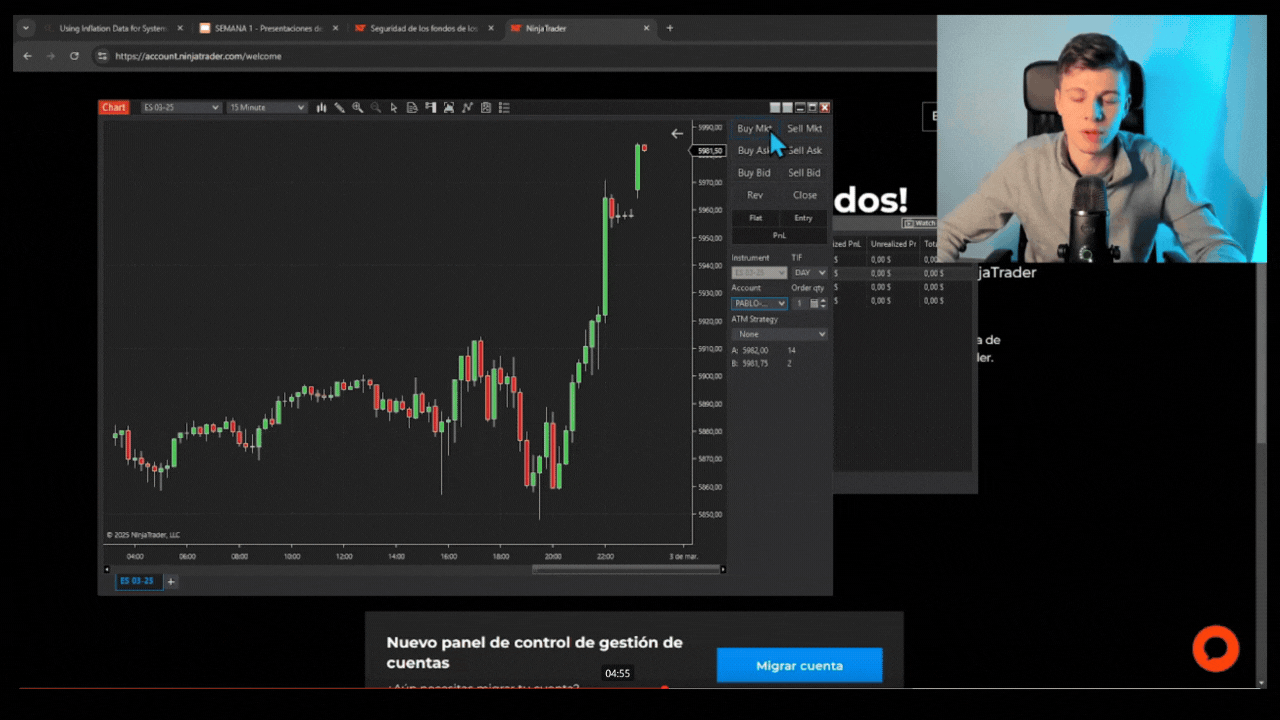
Task: Click the red Chart window label
Action: coord(114,107)
